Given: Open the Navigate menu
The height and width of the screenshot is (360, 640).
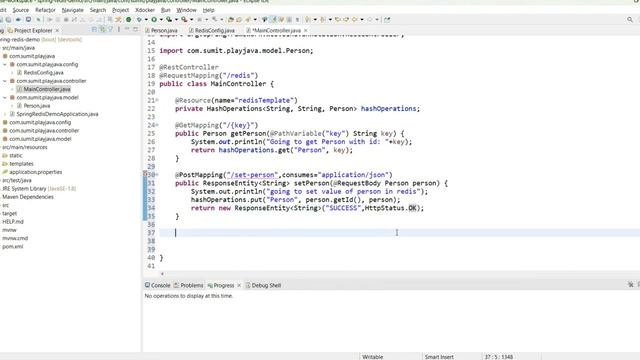Looking at the screenshot, I should point(73,10).
